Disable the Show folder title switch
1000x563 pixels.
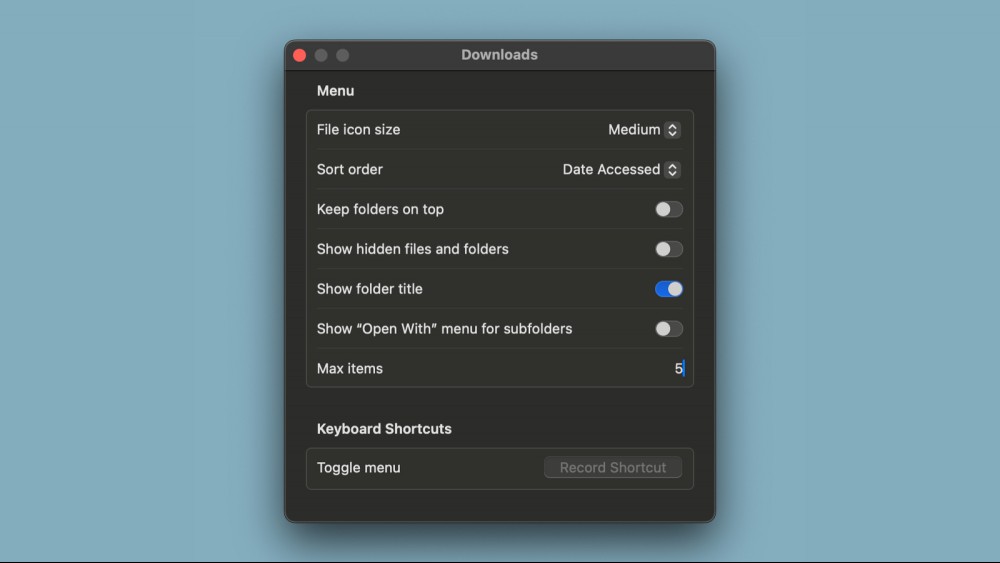(668, 289)
